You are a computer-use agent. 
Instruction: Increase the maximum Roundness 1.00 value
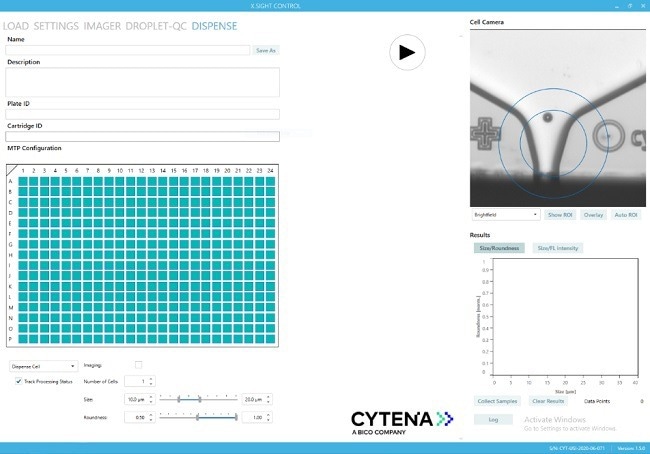pyautogui.click(x=269, y=415)
